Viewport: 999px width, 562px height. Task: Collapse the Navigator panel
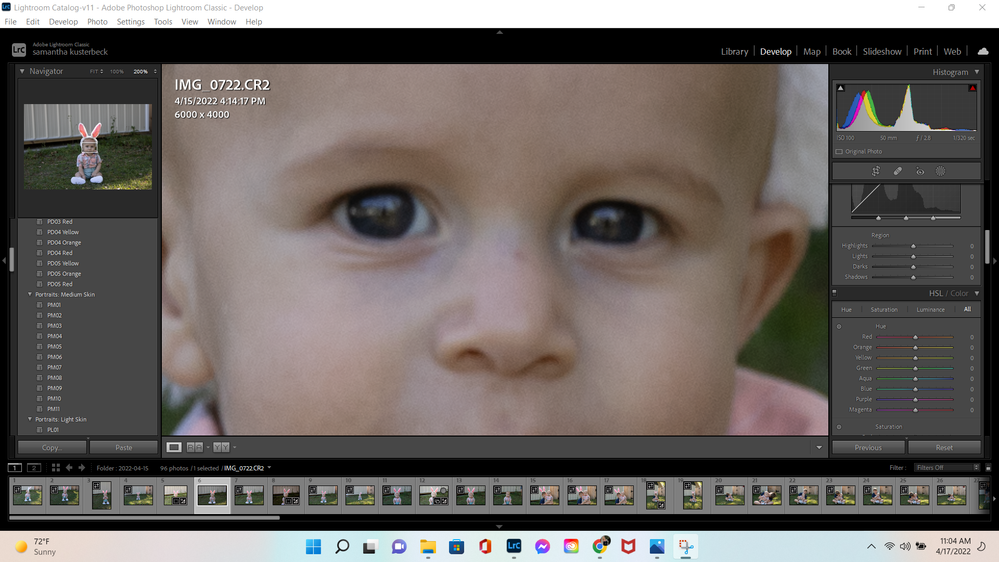pyautogui.click(x=22, y=71)
